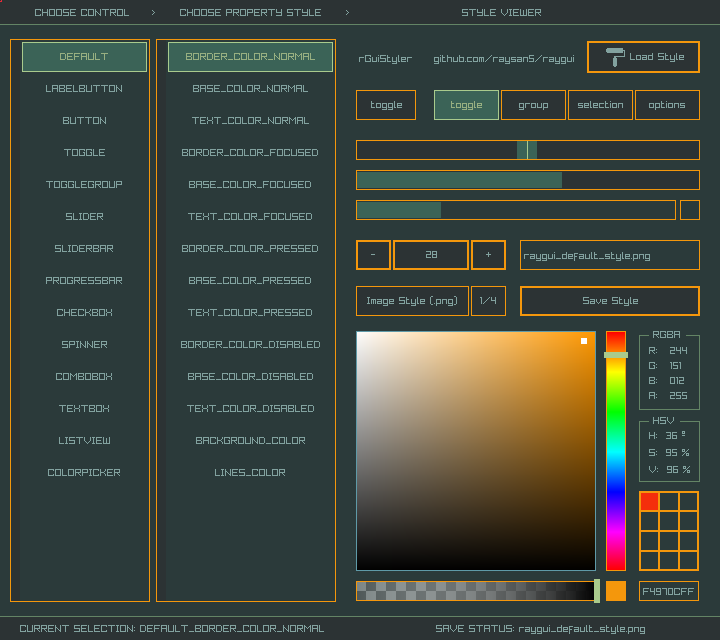
Task: Choose BACKGROUND_COLOR property
Action: (x=249, y=441)
